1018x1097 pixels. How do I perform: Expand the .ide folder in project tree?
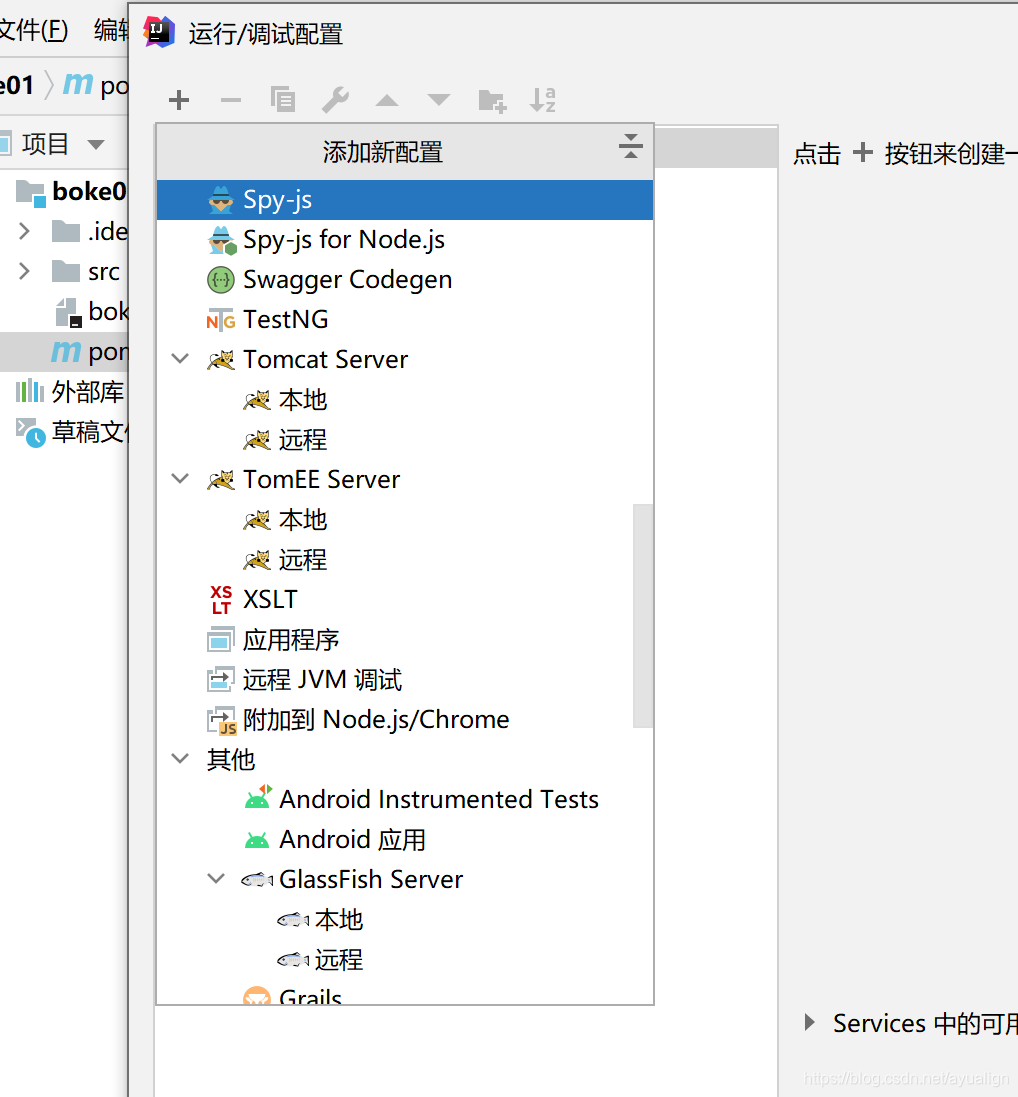click(x=24, y=232)
